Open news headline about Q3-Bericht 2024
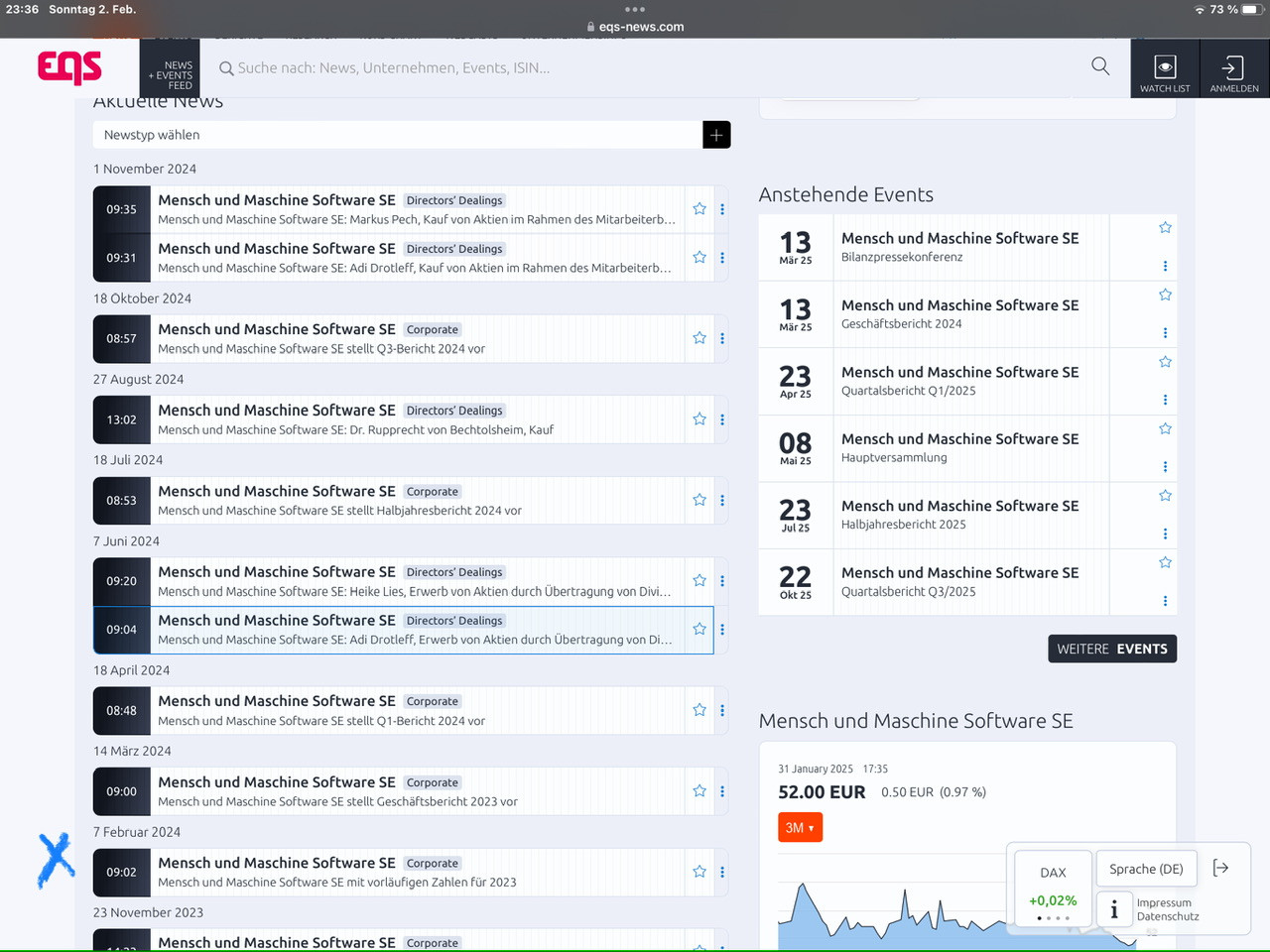Viewport: 1270px width, 952px height. click(321, 349)
